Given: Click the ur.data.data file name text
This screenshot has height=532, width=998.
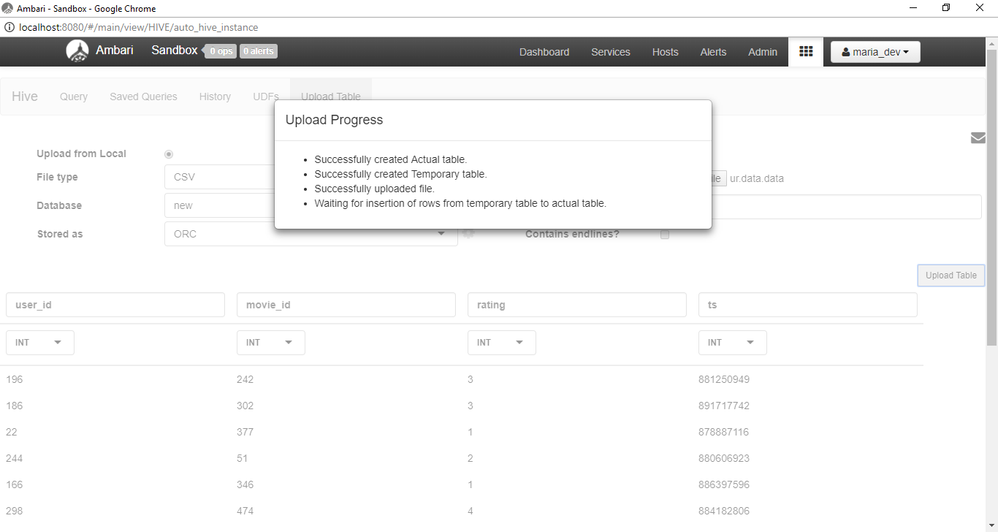Looking at the screenshot, I should coord(757,179).
